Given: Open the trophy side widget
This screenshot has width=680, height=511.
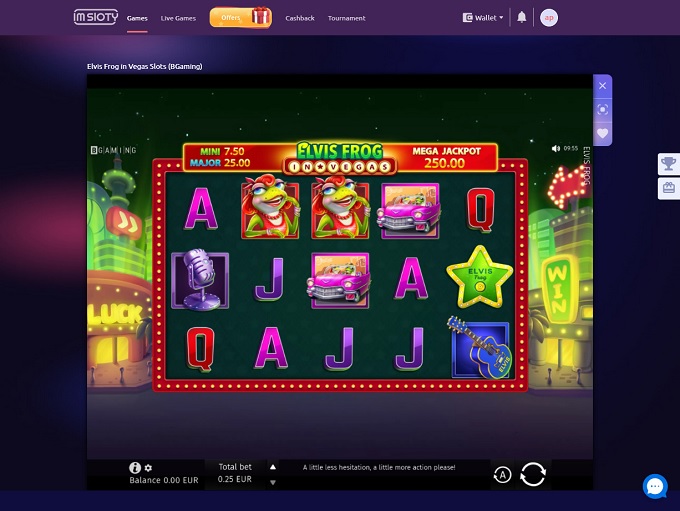Looking at the screenshot, I should point(668,164).
